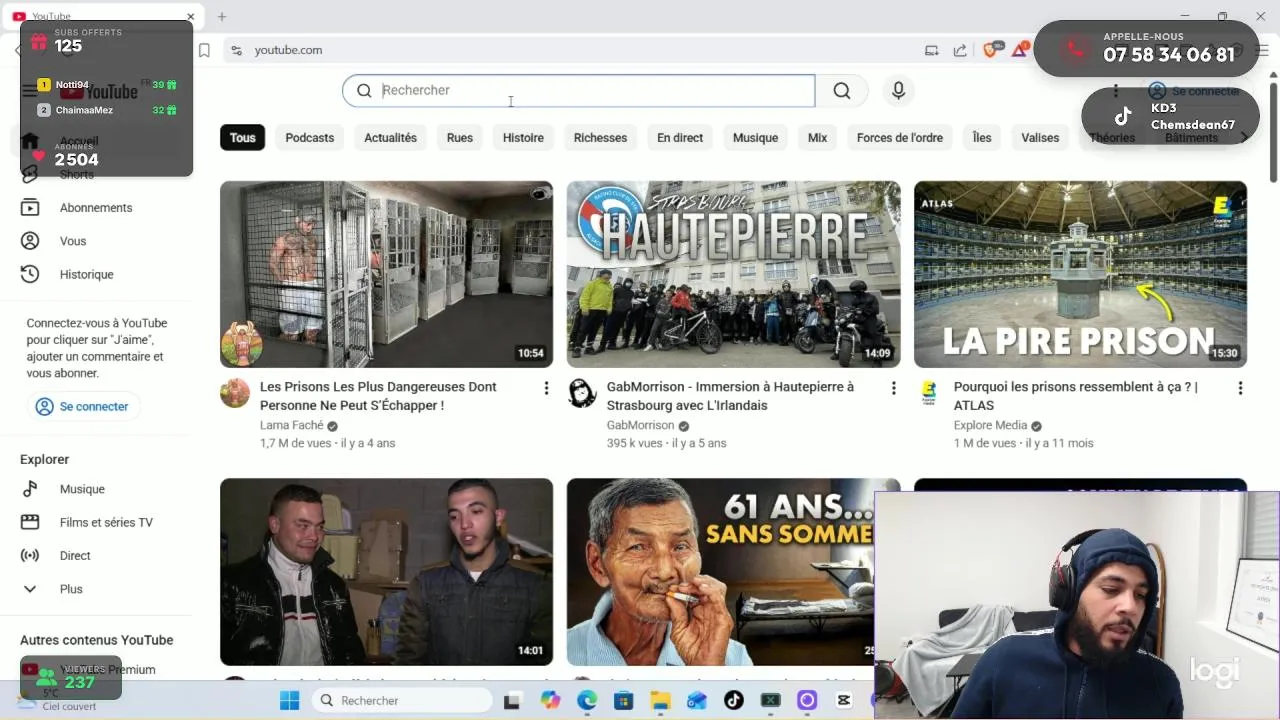This screenshot has height=720, width=1280.
Task: Open Excel from the taskbar
Action: click(x=771, y=700)
